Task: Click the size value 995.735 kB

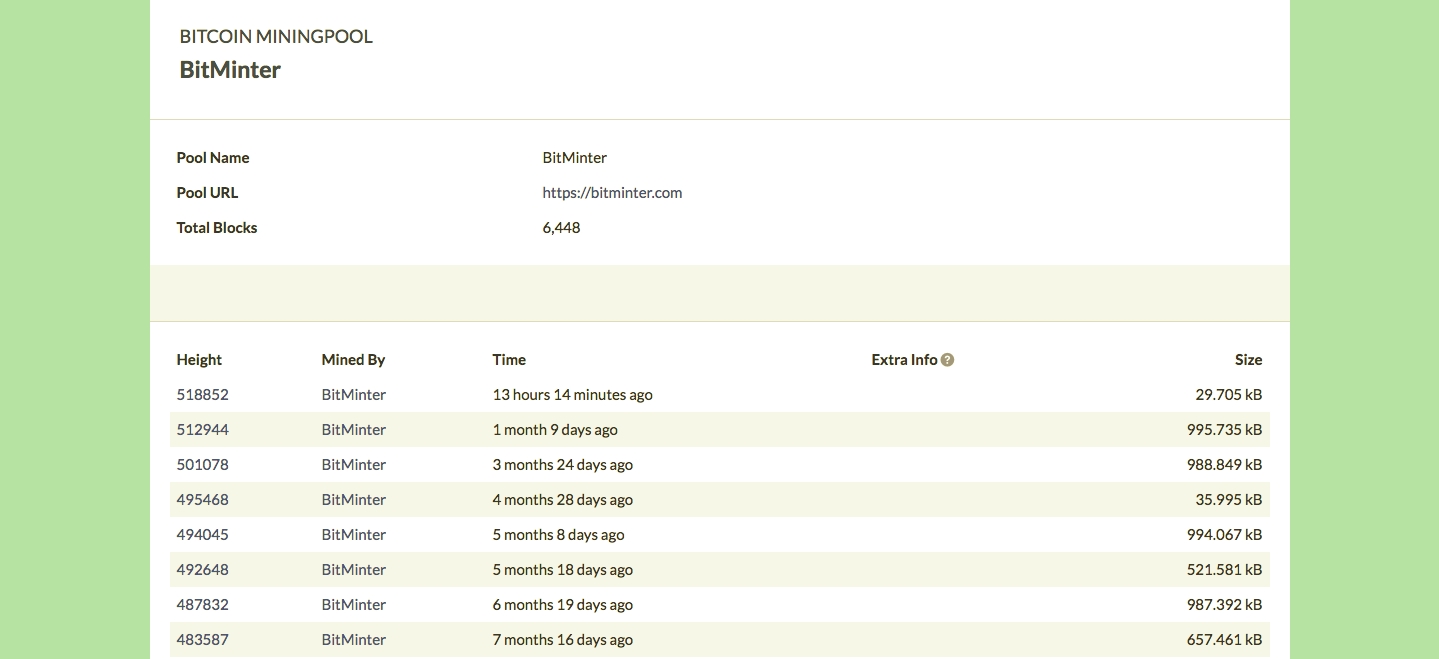Action: click(x=1224, y=430)
